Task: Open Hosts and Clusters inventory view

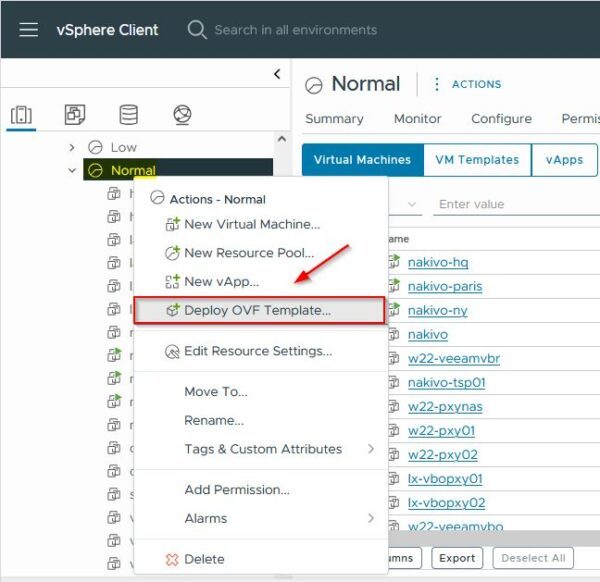Action: pyautogui.click(x=21, y=115)
